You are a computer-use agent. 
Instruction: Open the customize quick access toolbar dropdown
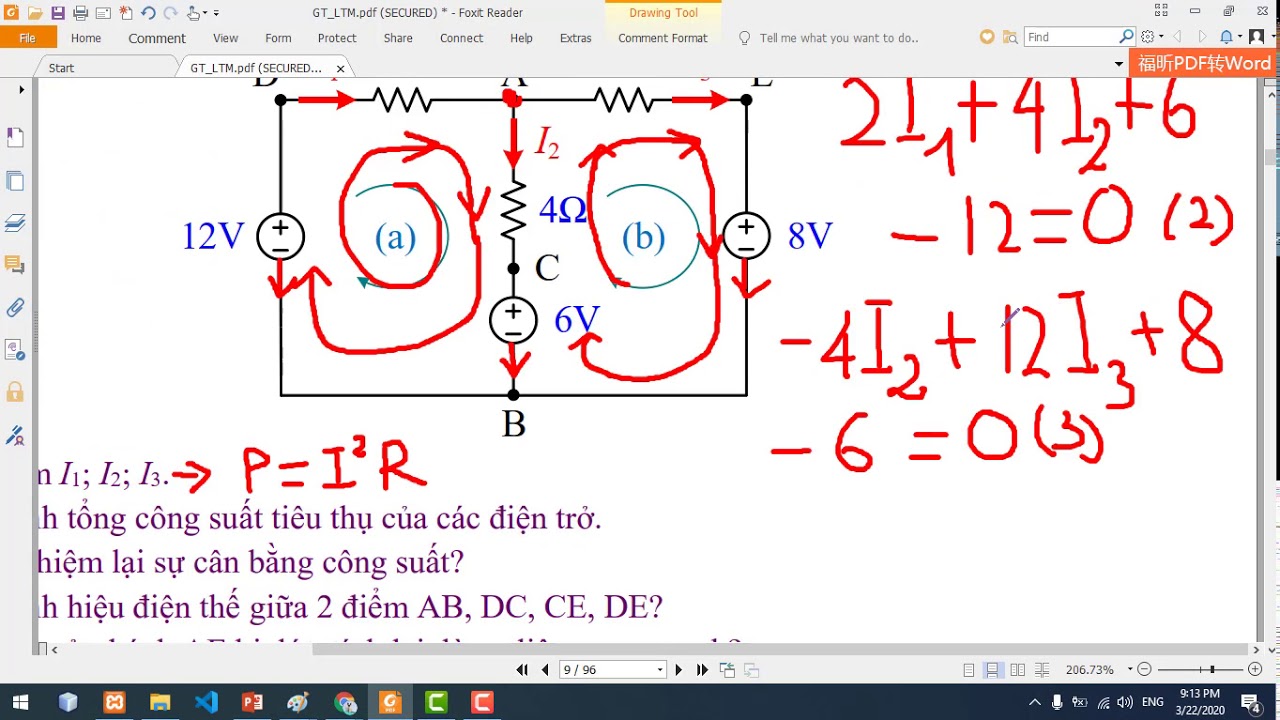217,14
